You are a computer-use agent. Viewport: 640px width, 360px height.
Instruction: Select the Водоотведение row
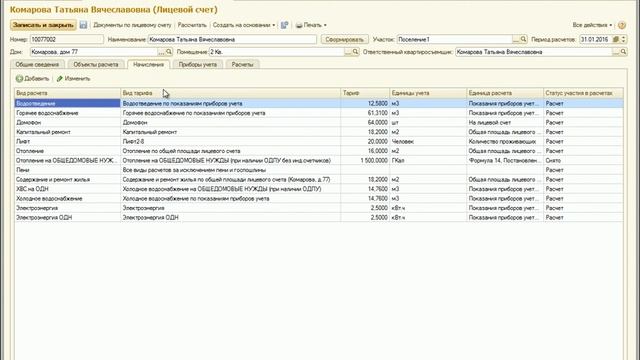[319, 104]
